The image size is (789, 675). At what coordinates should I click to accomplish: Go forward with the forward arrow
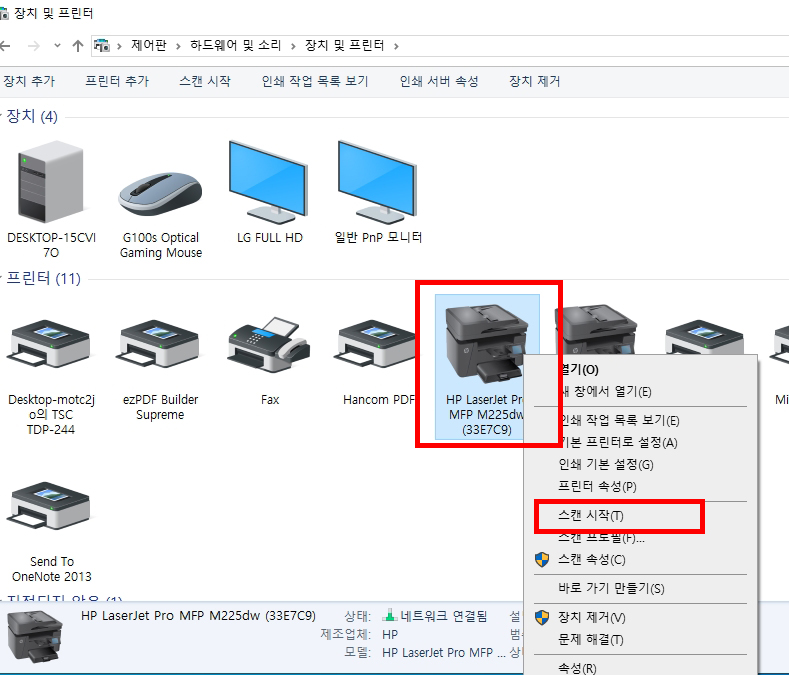click(34, 46)
